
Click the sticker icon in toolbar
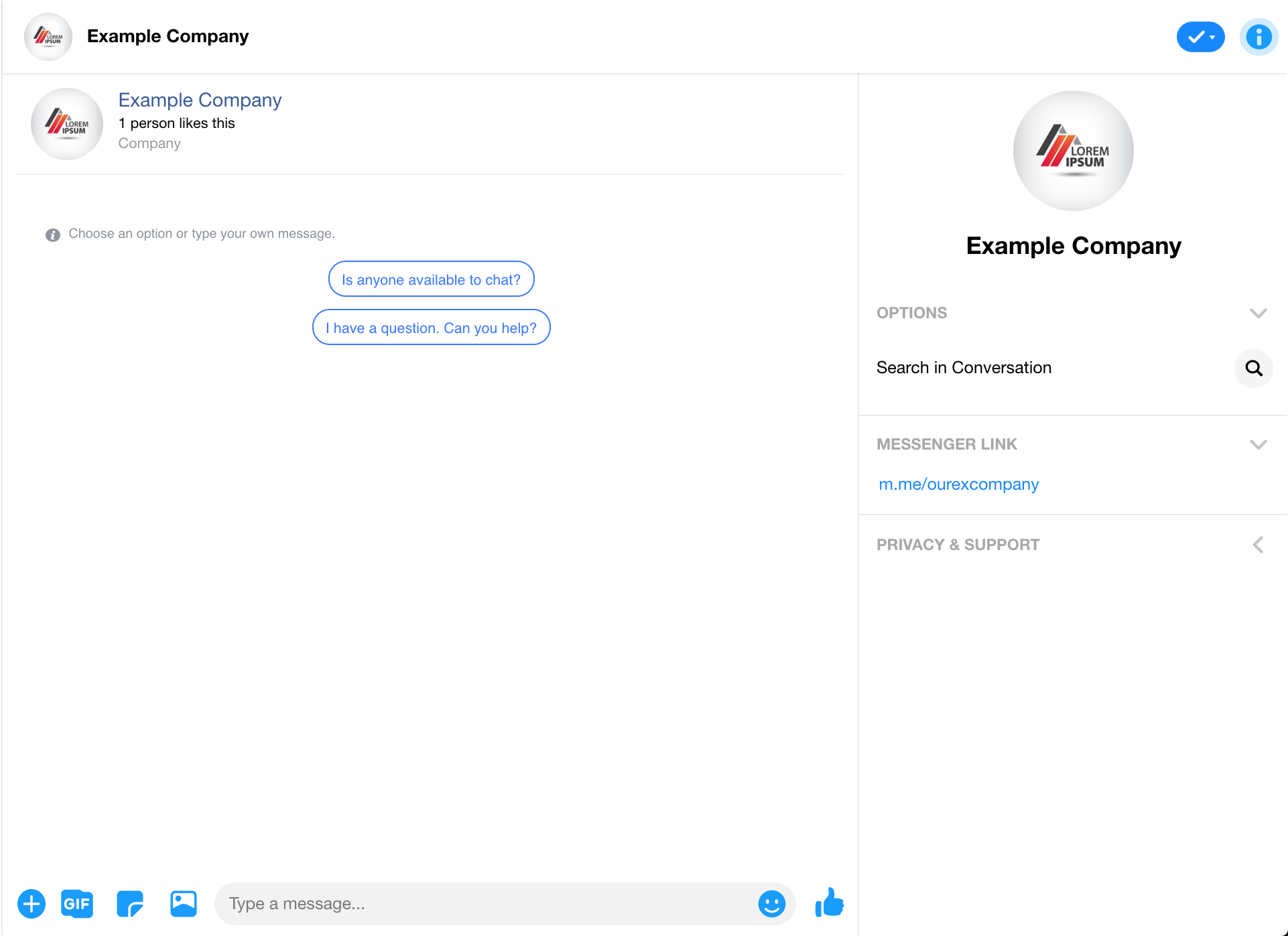coord(131,904)
